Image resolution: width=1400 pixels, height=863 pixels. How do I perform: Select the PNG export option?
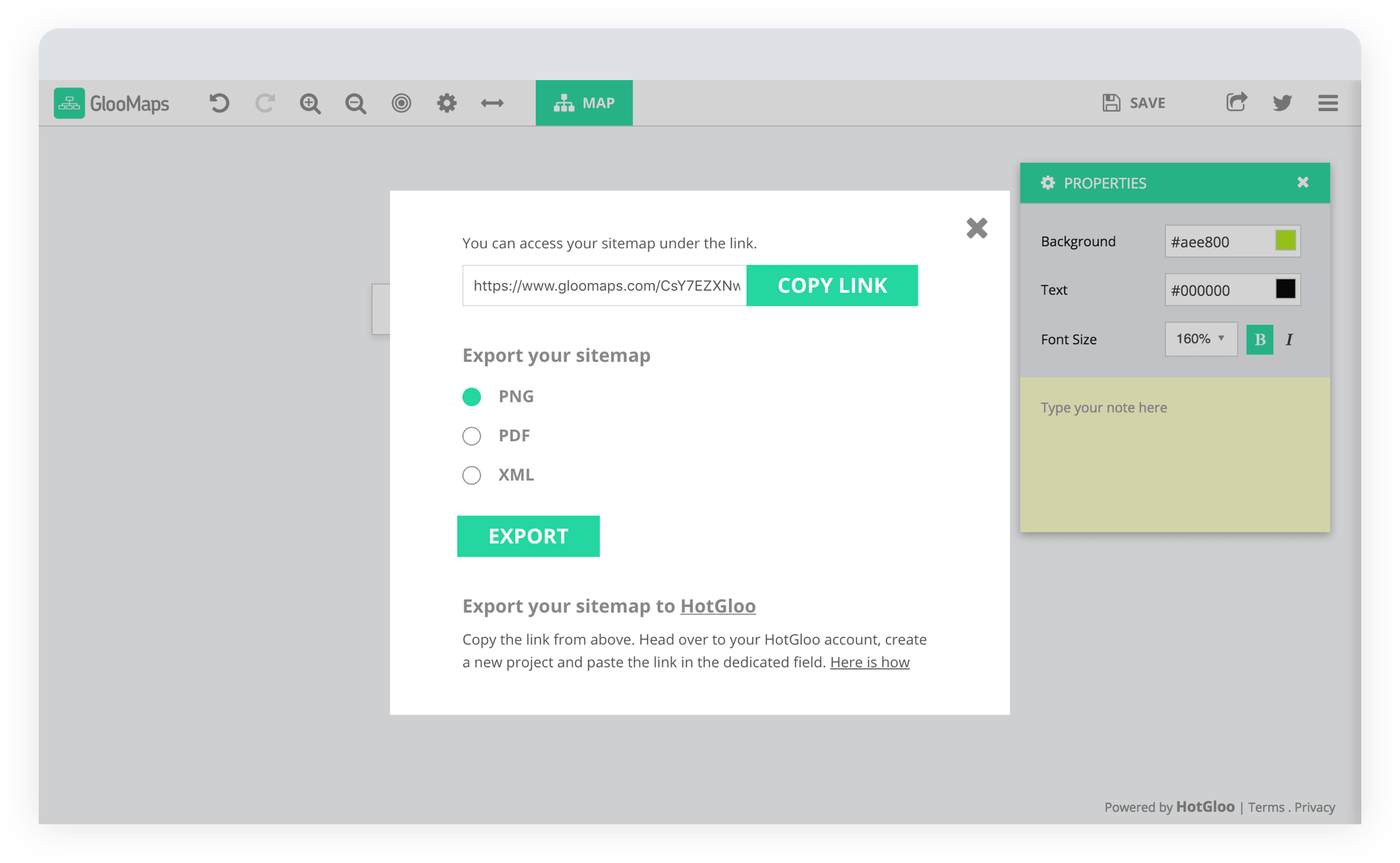tap(472, 397)
